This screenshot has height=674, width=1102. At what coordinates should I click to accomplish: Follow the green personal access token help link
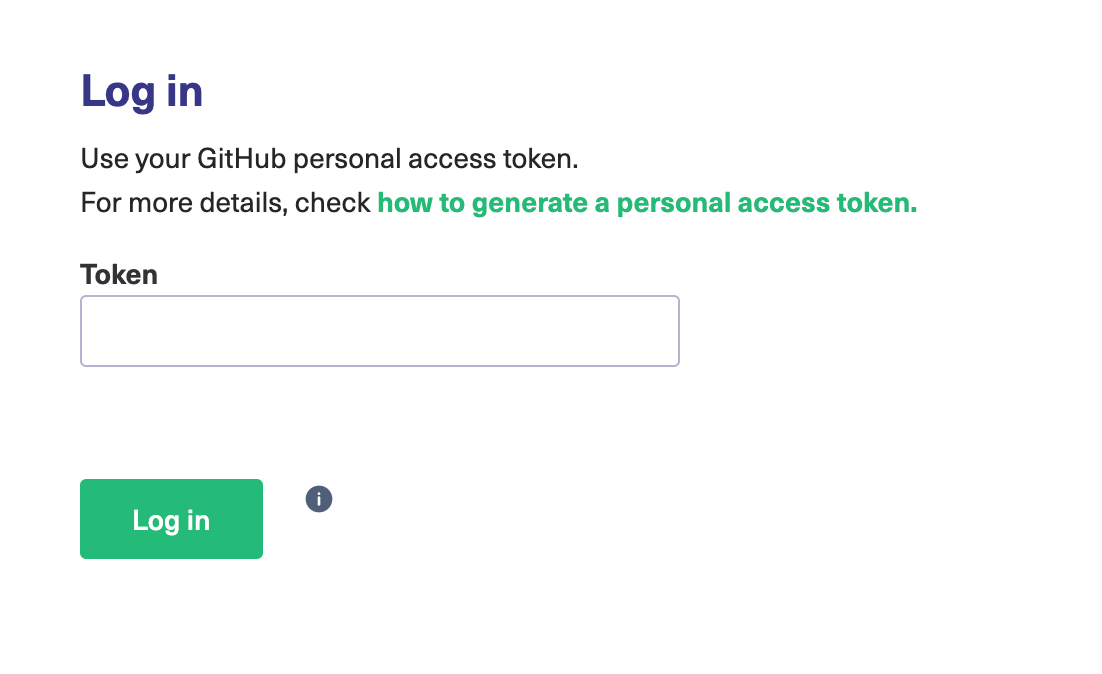click(647, 203)
